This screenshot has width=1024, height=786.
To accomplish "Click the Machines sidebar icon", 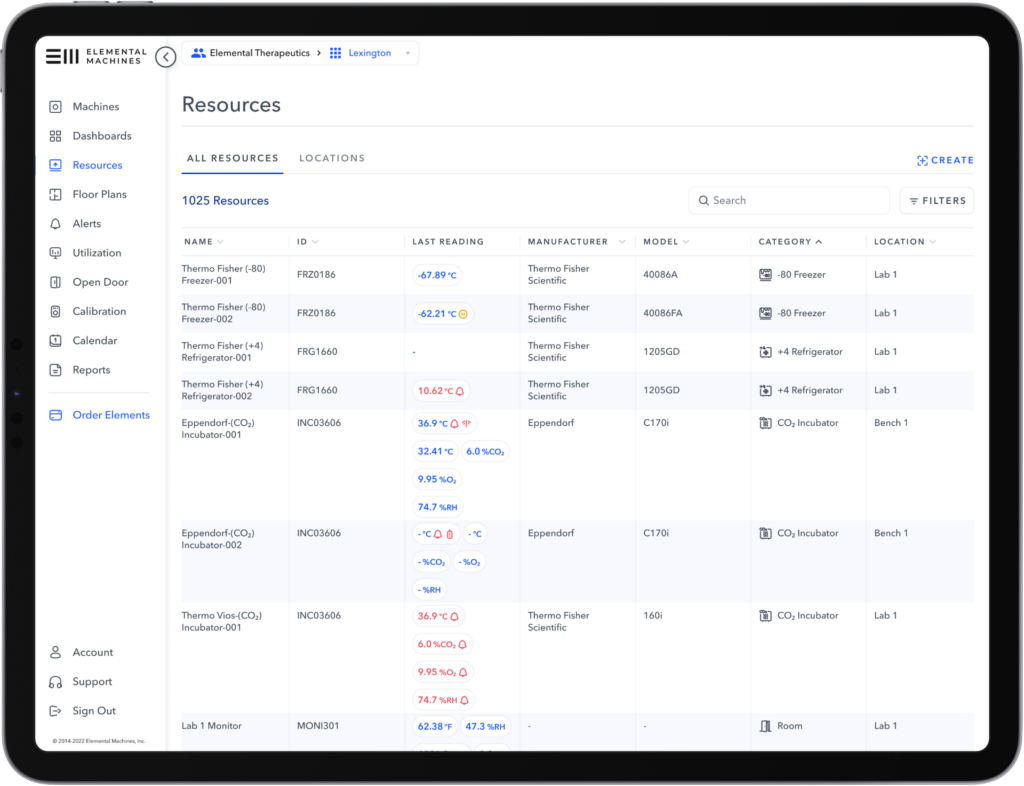I will [x=56, y=106].
